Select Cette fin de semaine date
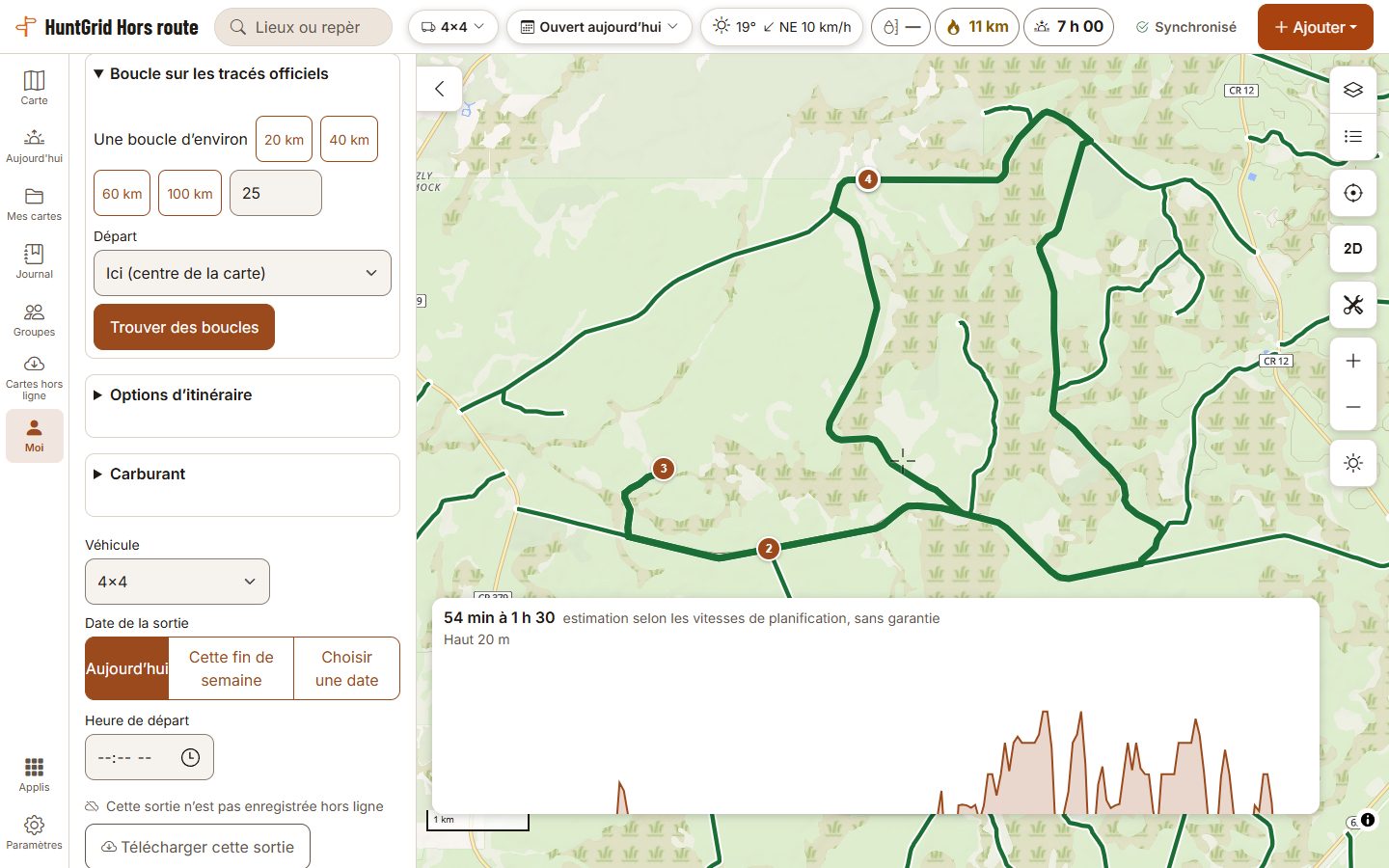 (231, 668)
